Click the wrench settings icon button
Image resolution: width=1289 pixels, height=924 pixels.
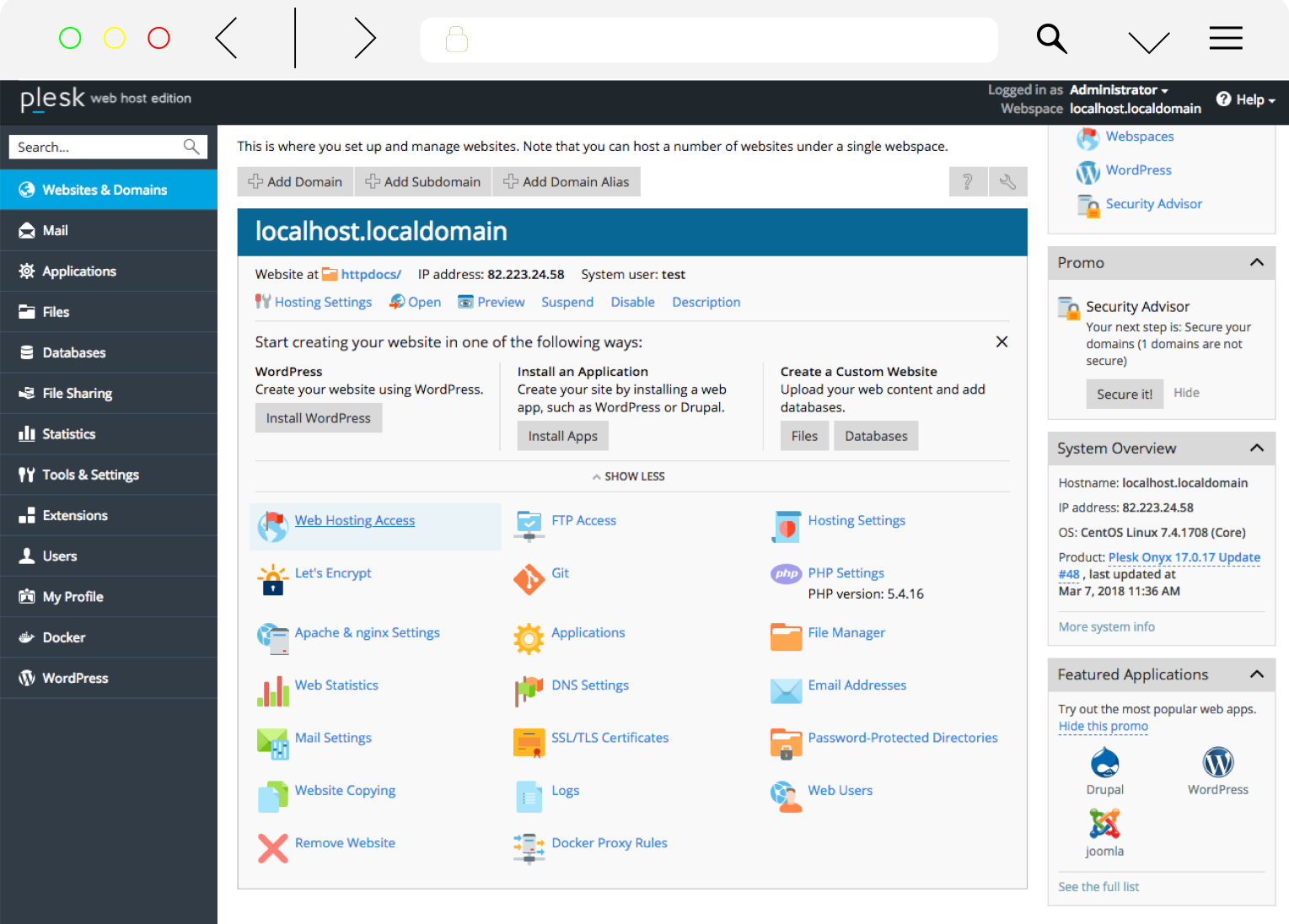[x=1007, y=181]
